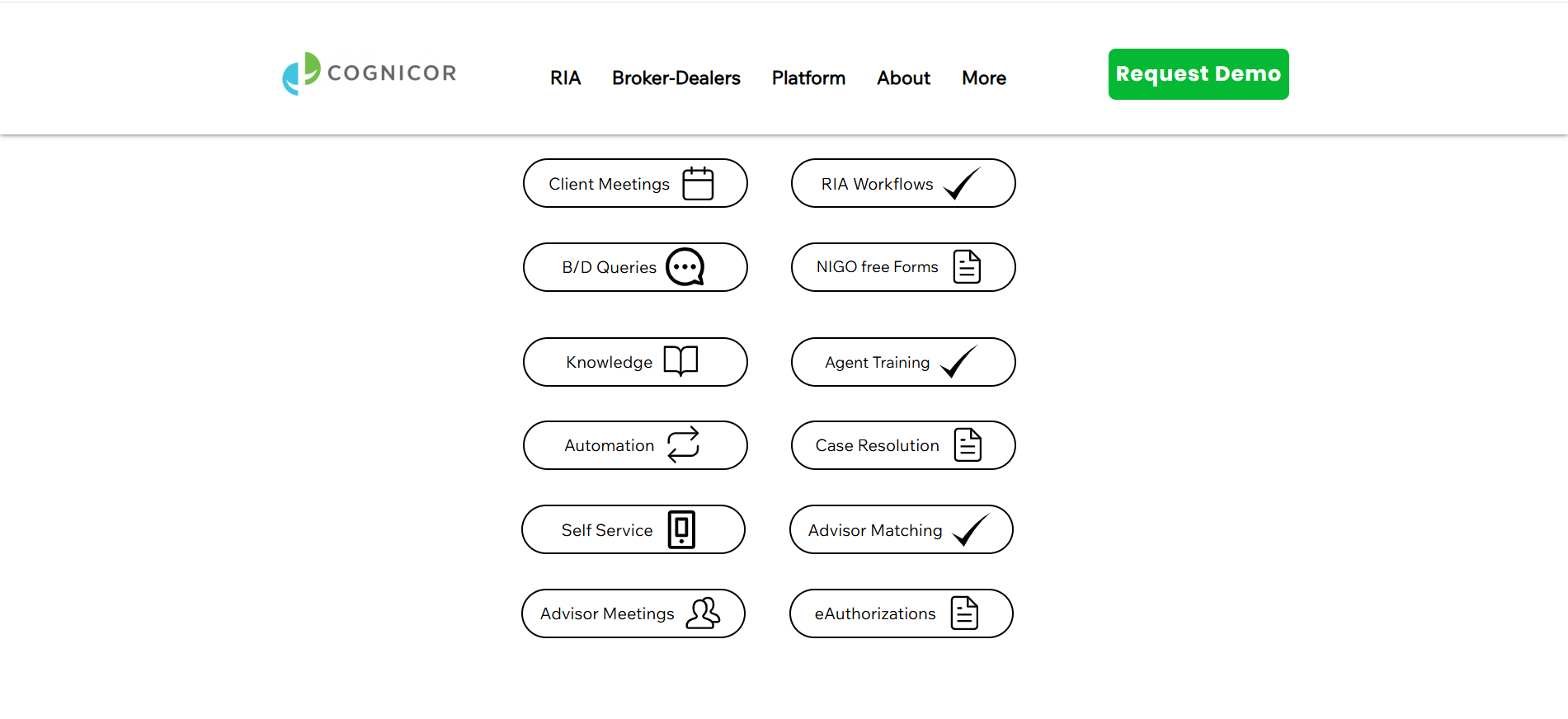Select the B/D Queries text

point(610,267)
